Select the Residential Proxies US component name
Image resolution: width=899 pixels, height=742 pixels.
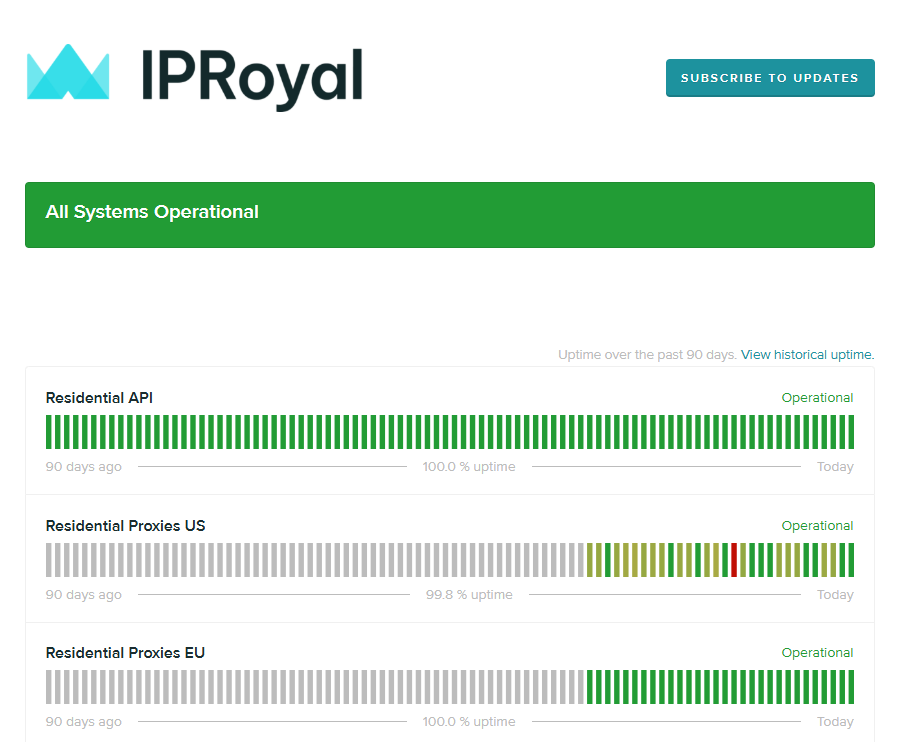[126, 526]
